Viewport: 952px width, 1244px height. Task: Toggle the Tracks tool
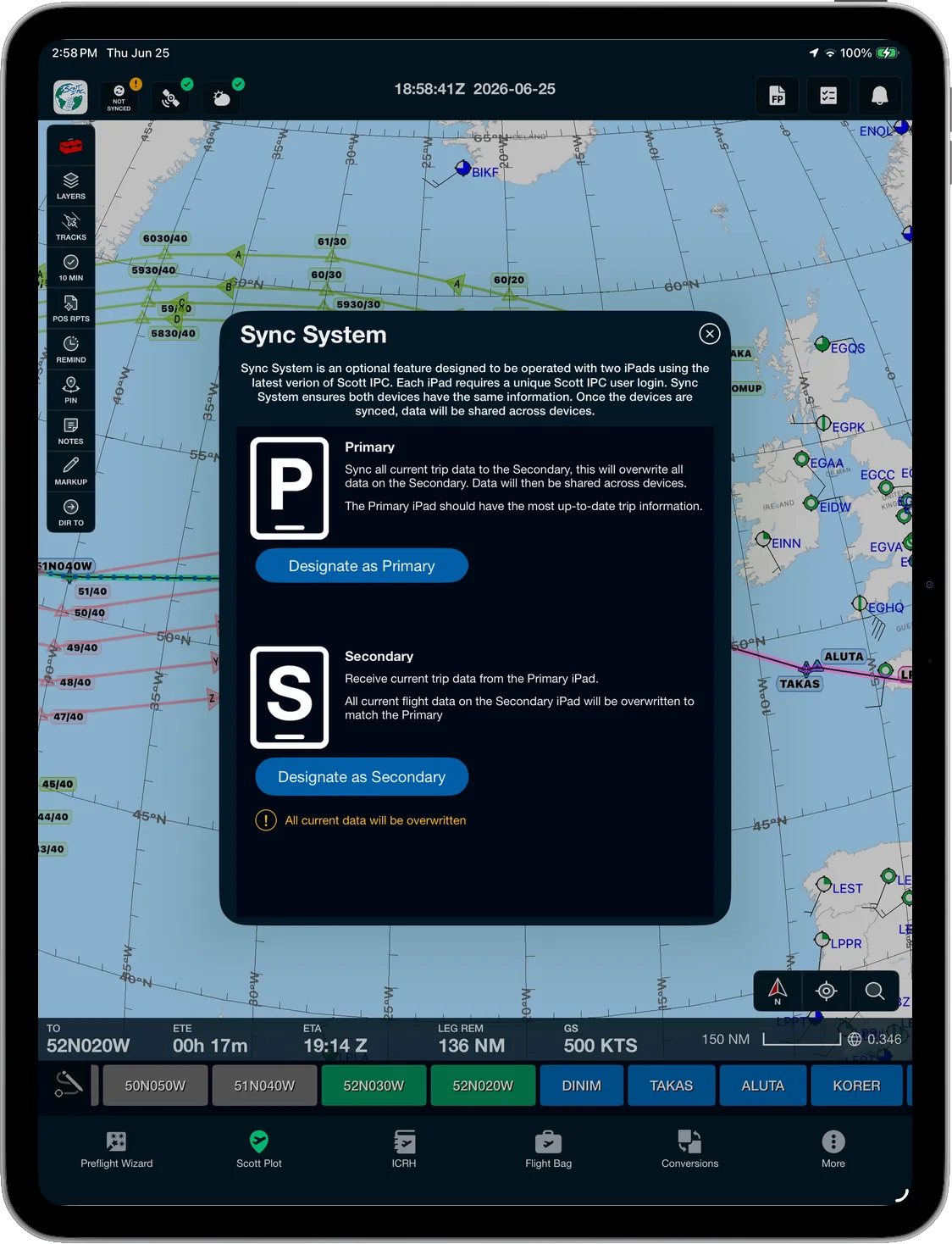tap(71, 226)
